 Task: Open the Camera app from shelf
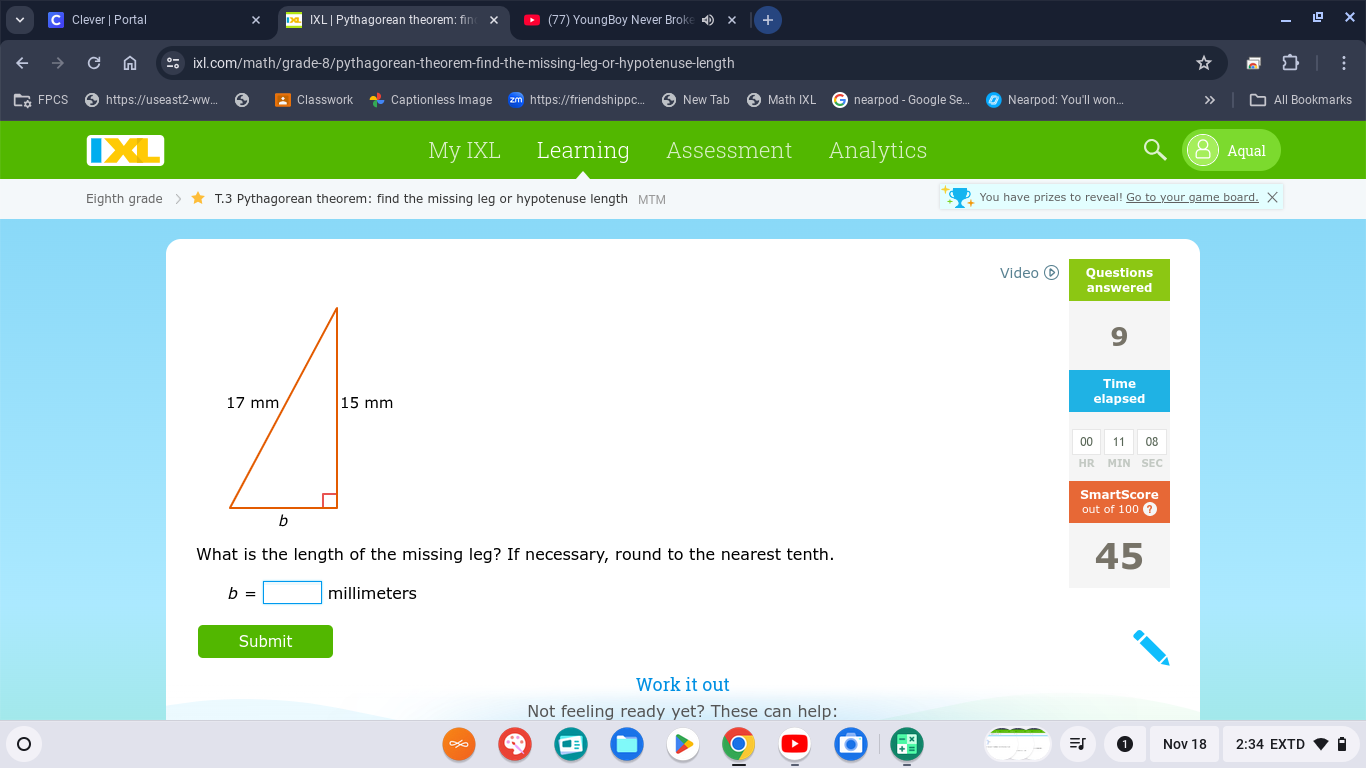[851, 744]
